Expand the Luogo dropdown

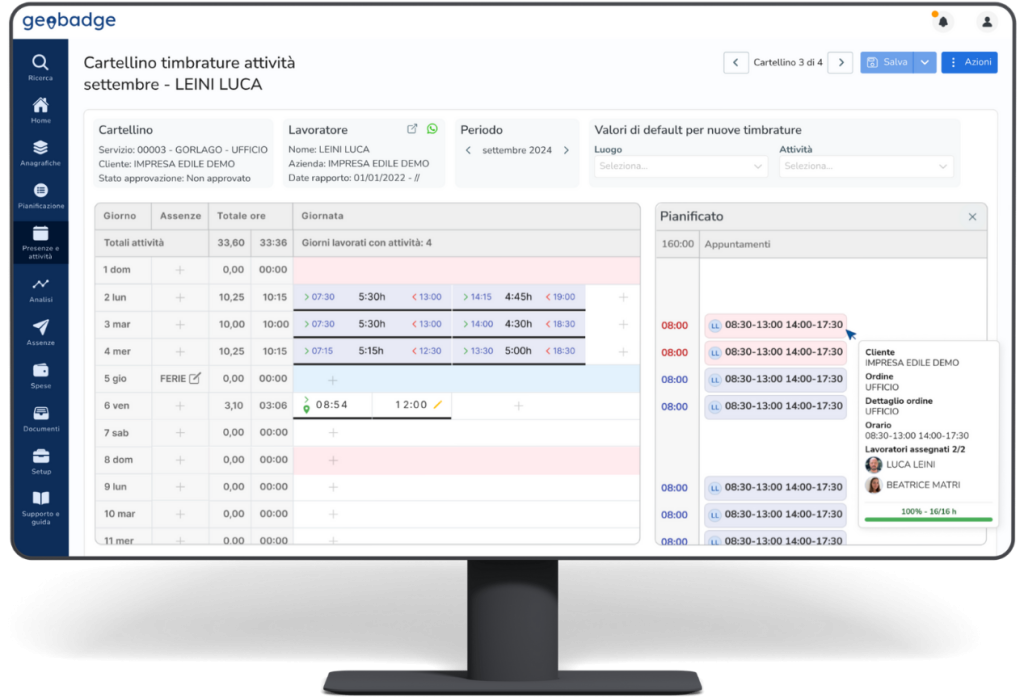click(x=680, y=166)
